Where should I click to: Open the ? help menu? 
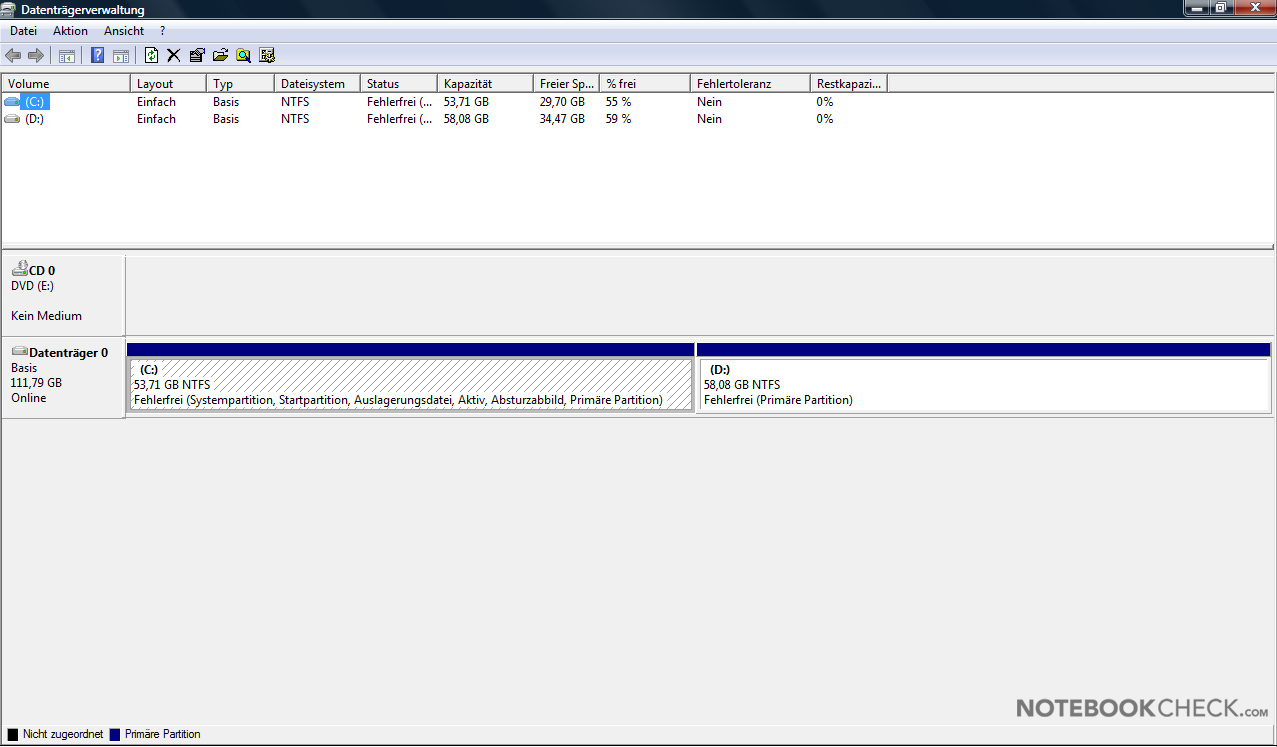[163, 31]
